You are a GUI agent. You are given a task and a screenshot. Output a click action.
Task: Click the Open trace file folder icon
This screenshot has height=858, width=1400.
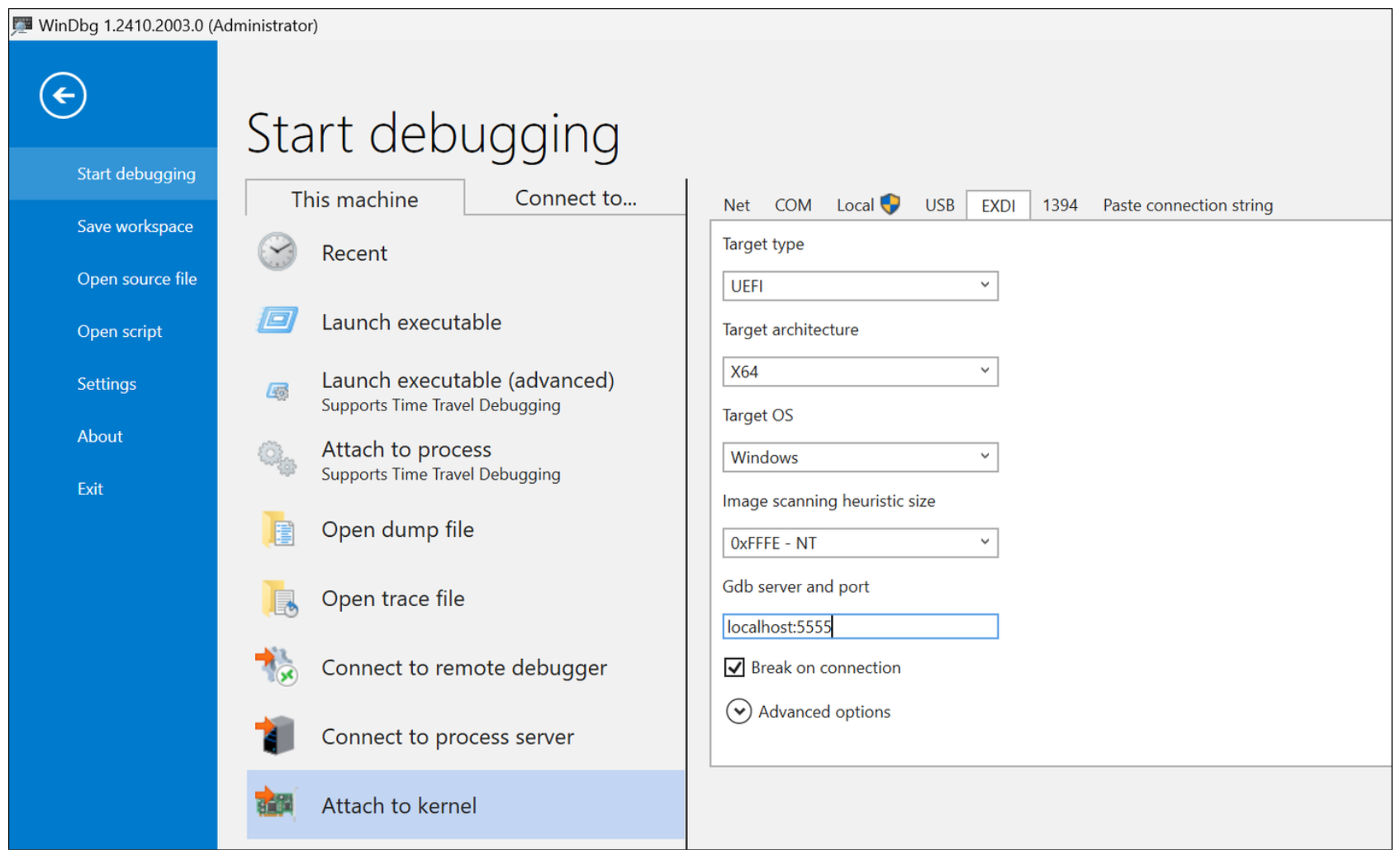click(279, 599)
